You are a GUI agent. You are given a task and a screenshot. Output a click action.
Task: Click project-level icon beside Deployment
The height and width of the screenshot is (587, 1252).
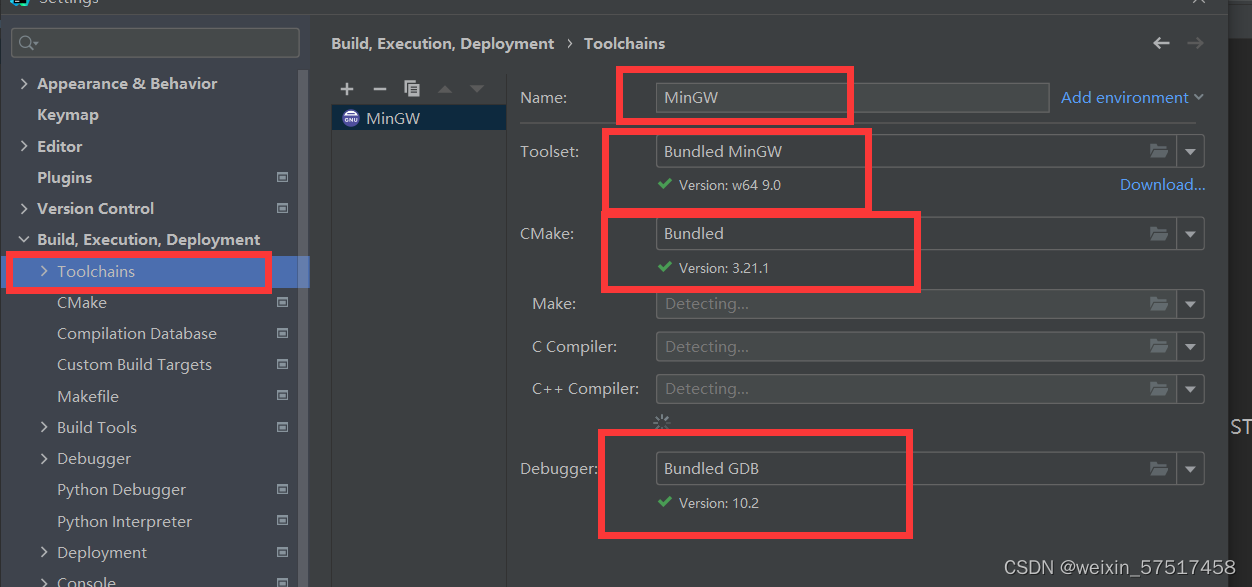[282, 552]
